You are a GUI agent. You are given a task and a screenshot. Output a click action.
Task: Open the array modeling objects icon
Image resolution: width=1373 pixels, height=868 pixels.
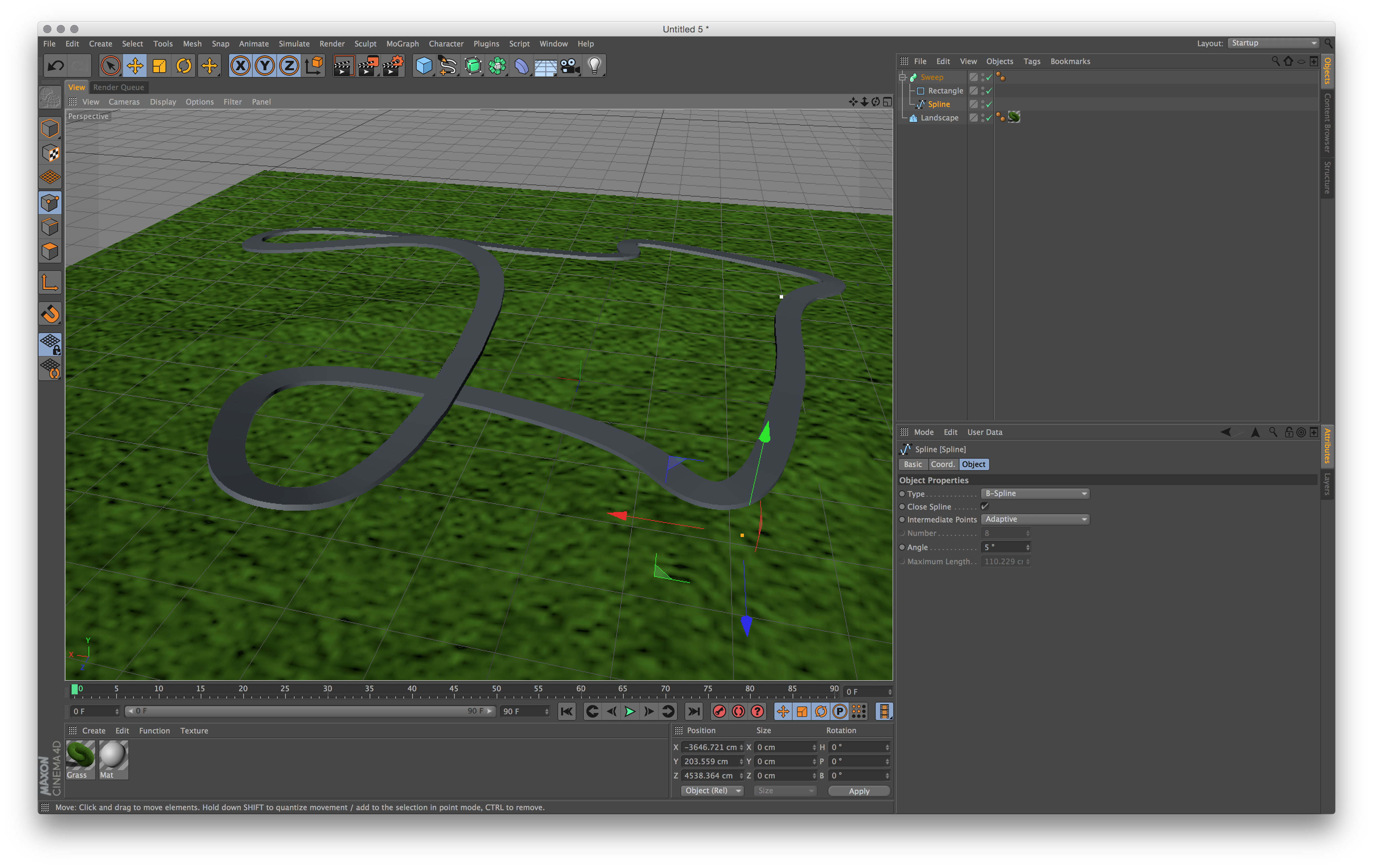point(497,66)
